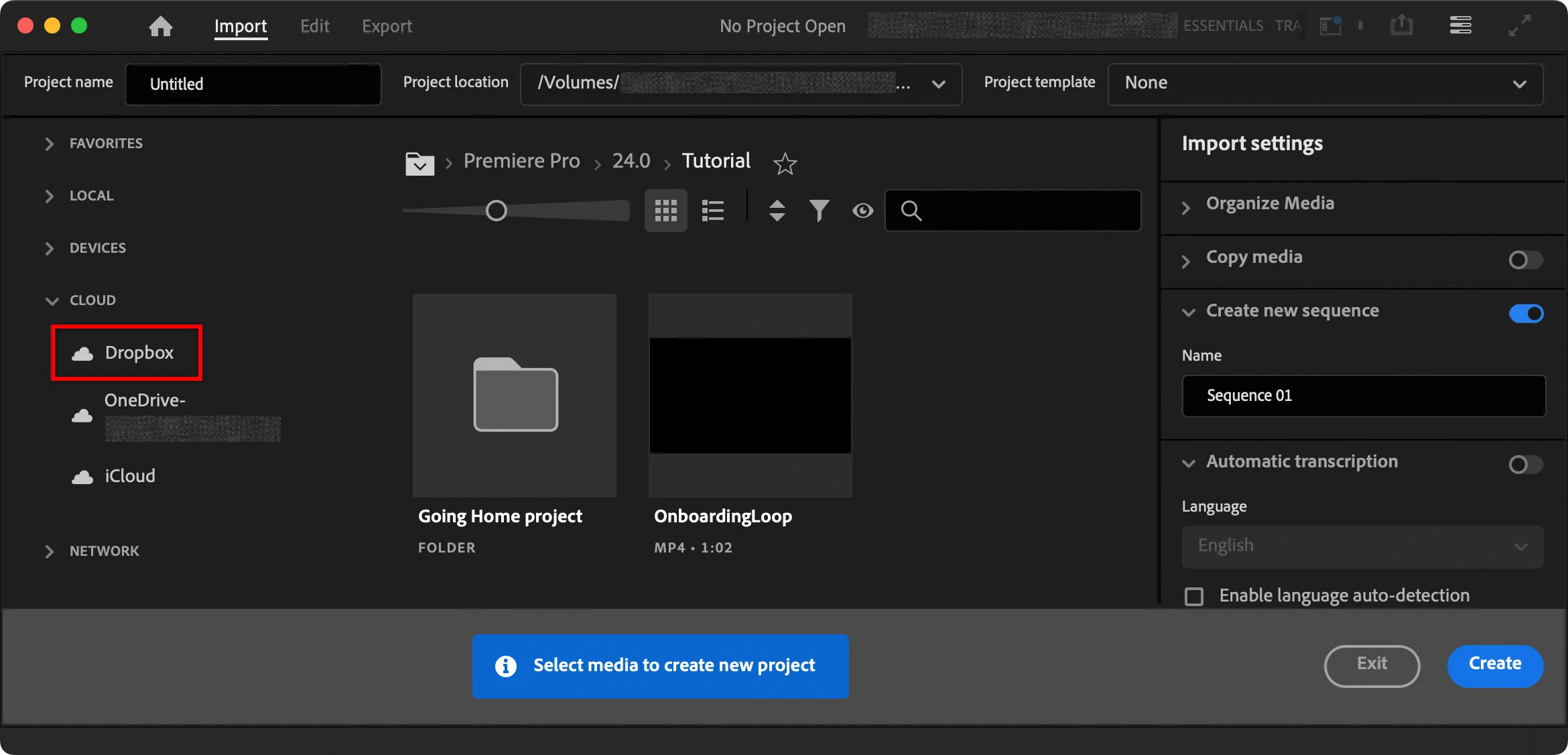The width and height of the screenshot is (1568, 755).
Task: Switch to the Export tab
Action: 387,26
